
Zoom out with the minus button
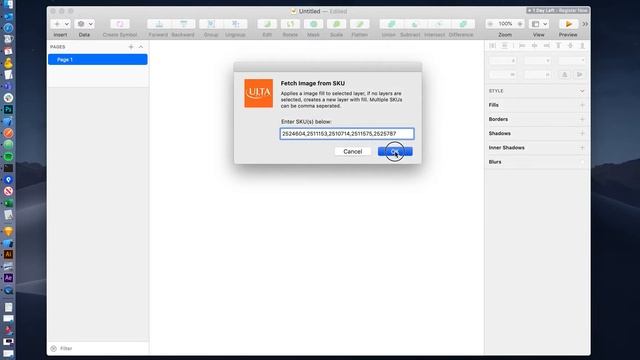491,24
